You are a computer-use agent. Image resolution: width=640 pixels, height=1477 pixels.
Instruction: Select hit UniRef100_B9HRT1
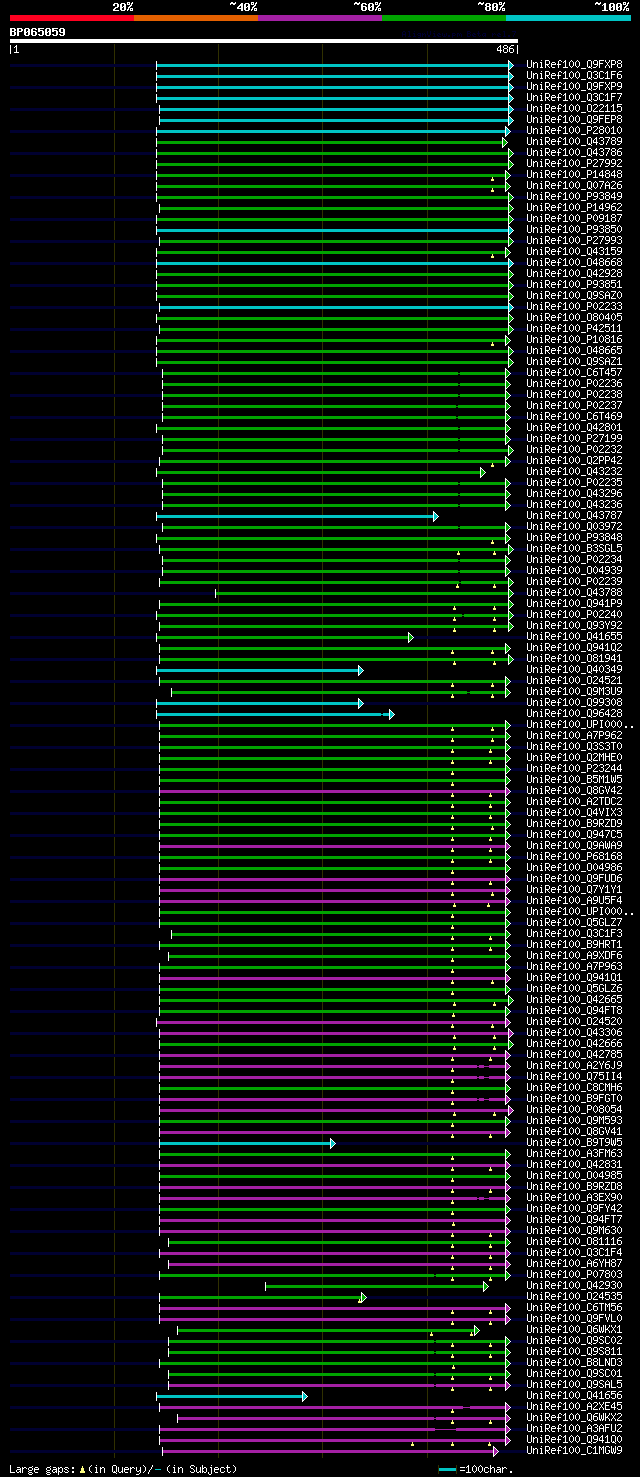tap(574, 944)
